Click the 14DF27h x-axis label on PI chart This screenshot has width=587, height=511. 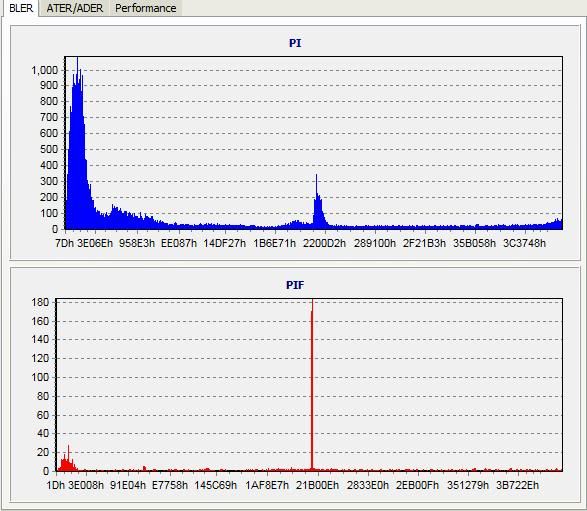click(224, 243)
